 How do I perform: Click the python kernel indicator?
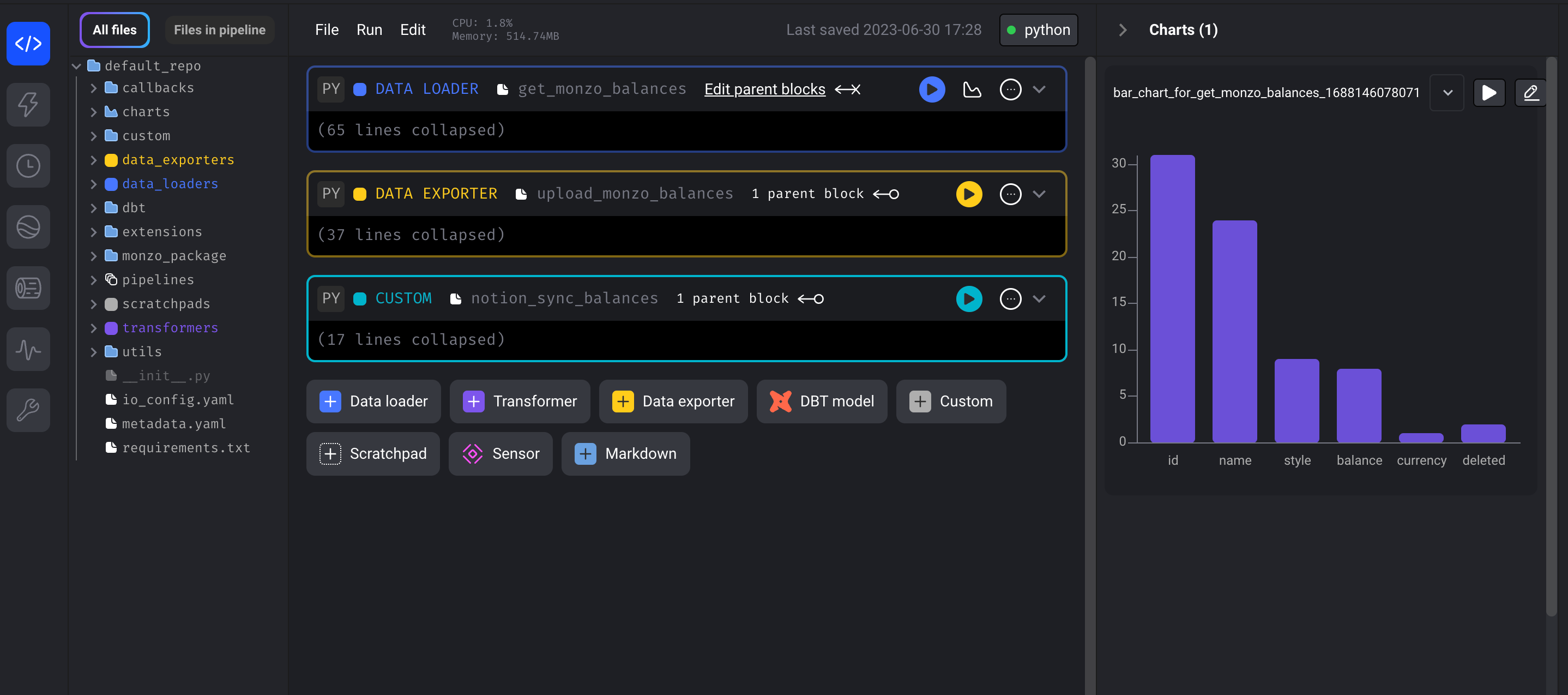[x=1038, y=29]
